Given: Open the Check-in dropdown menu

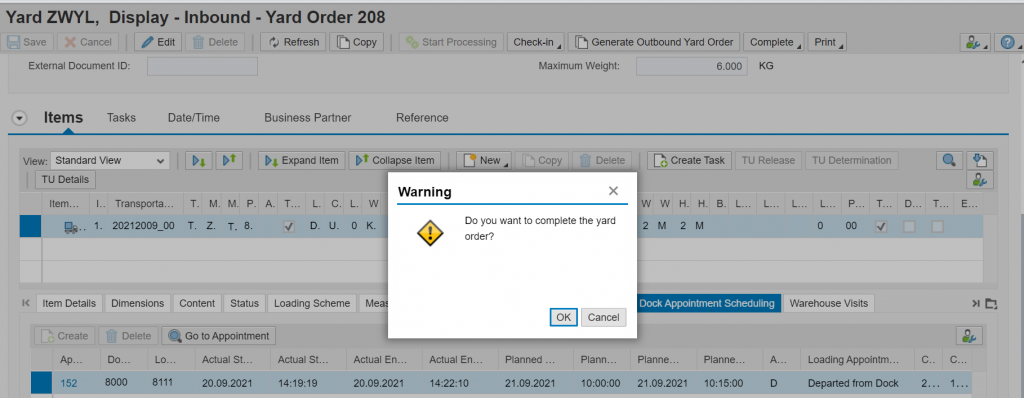Looking at the screenshot, I should (x=537, y=42).
